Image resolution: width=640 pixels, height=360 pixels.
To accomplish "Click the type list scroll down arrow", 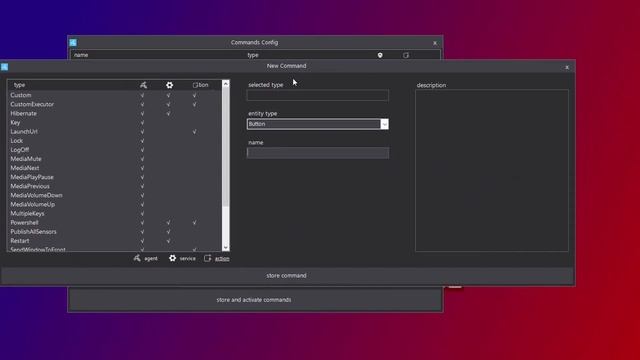I will pos(225,247).
